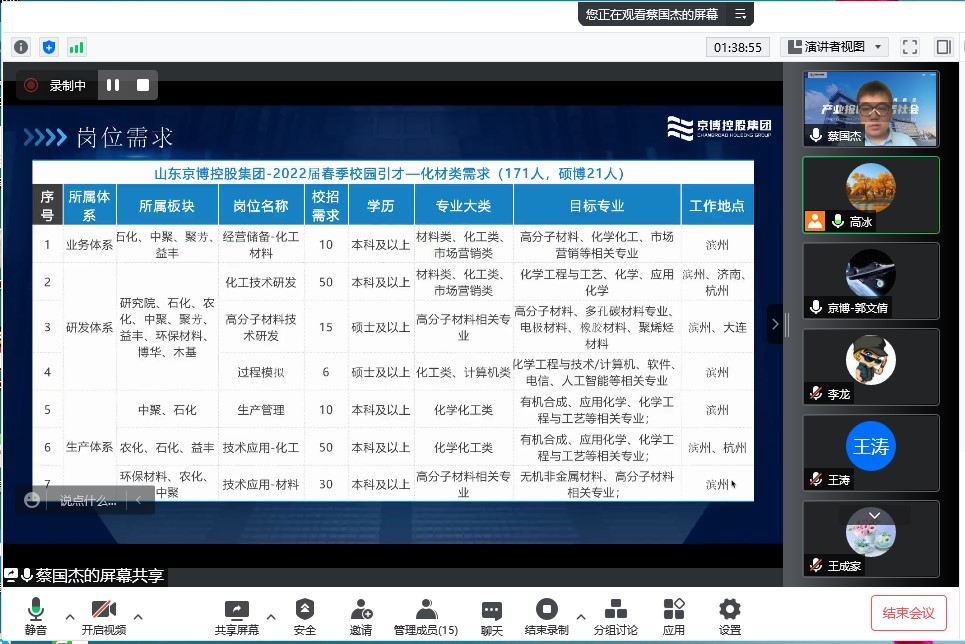Open 设置 settings gear
The height and width of the screenshot is (644, 965).
pos(730,616)
